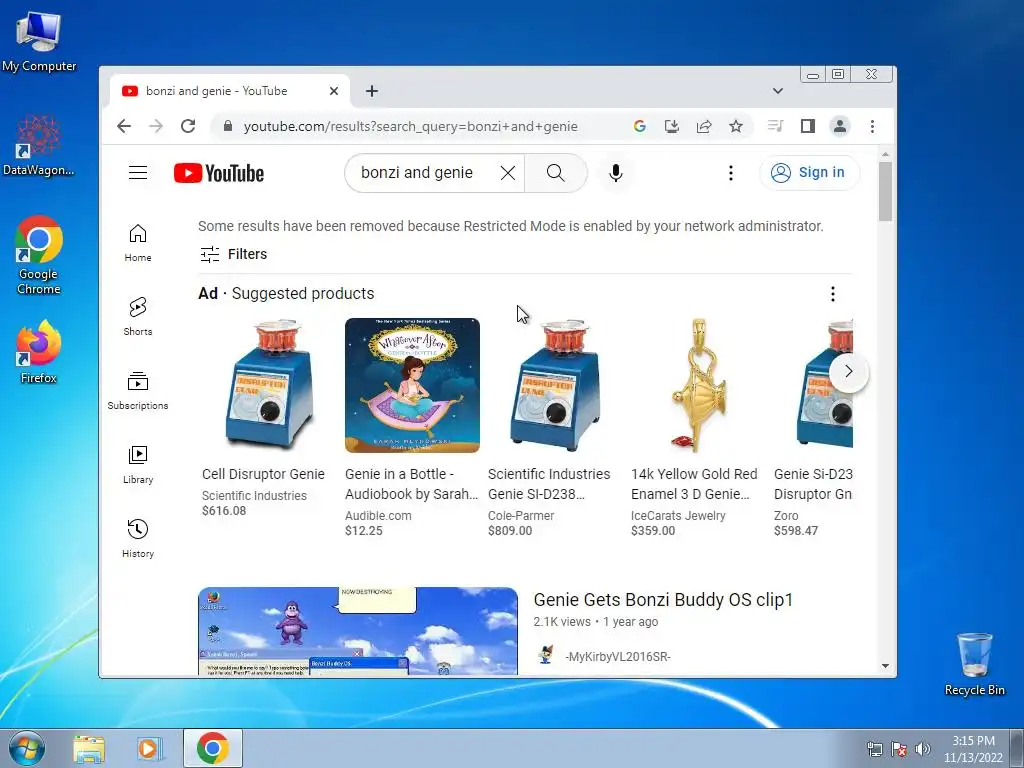This screenshot has width=1024, height=768.
Task: Click the browser address bar URL
Action: [x=411, y=126]
